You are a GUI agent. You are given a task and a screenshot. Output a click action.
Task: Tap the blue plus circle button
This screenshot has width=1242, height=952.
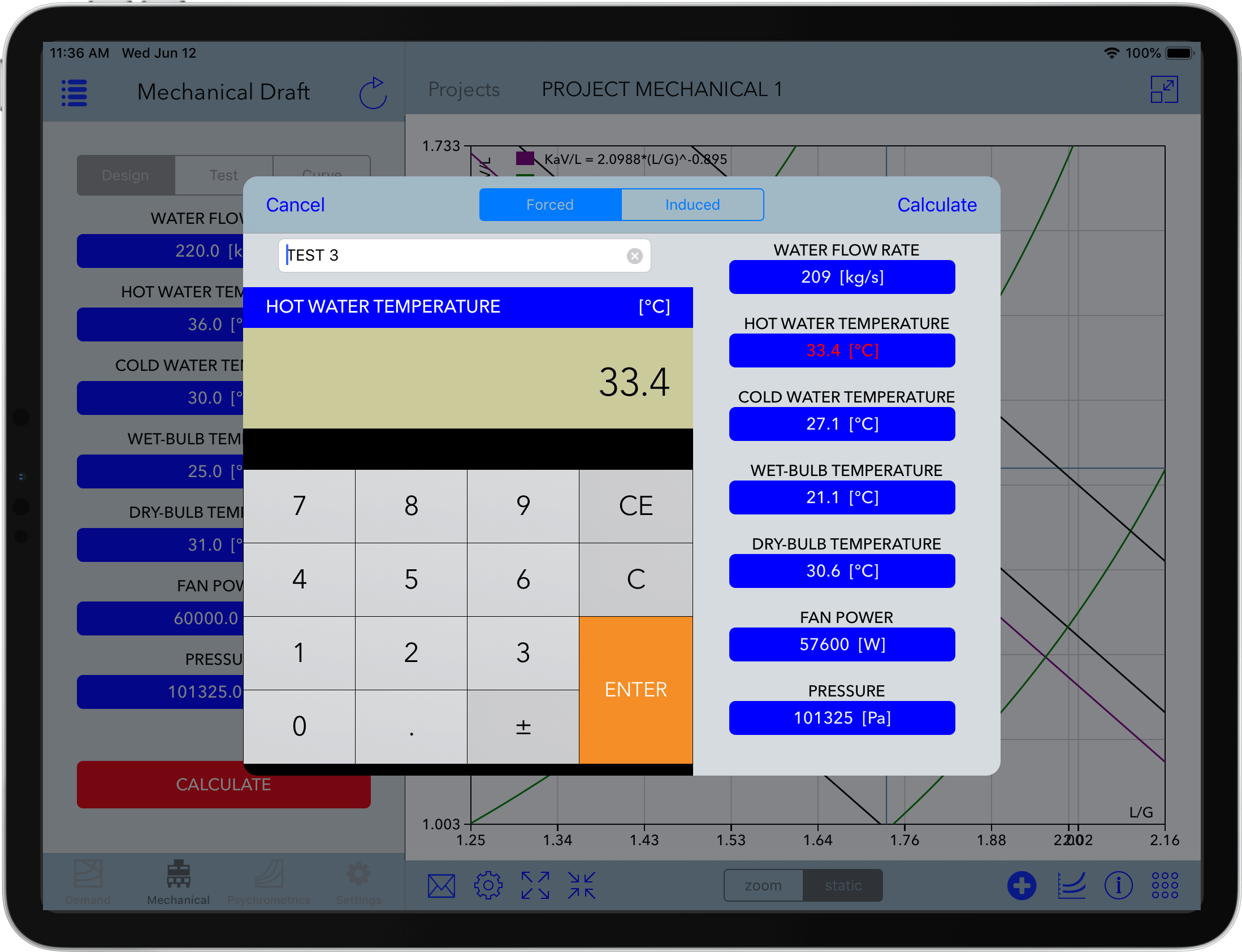pos(1022,885)
